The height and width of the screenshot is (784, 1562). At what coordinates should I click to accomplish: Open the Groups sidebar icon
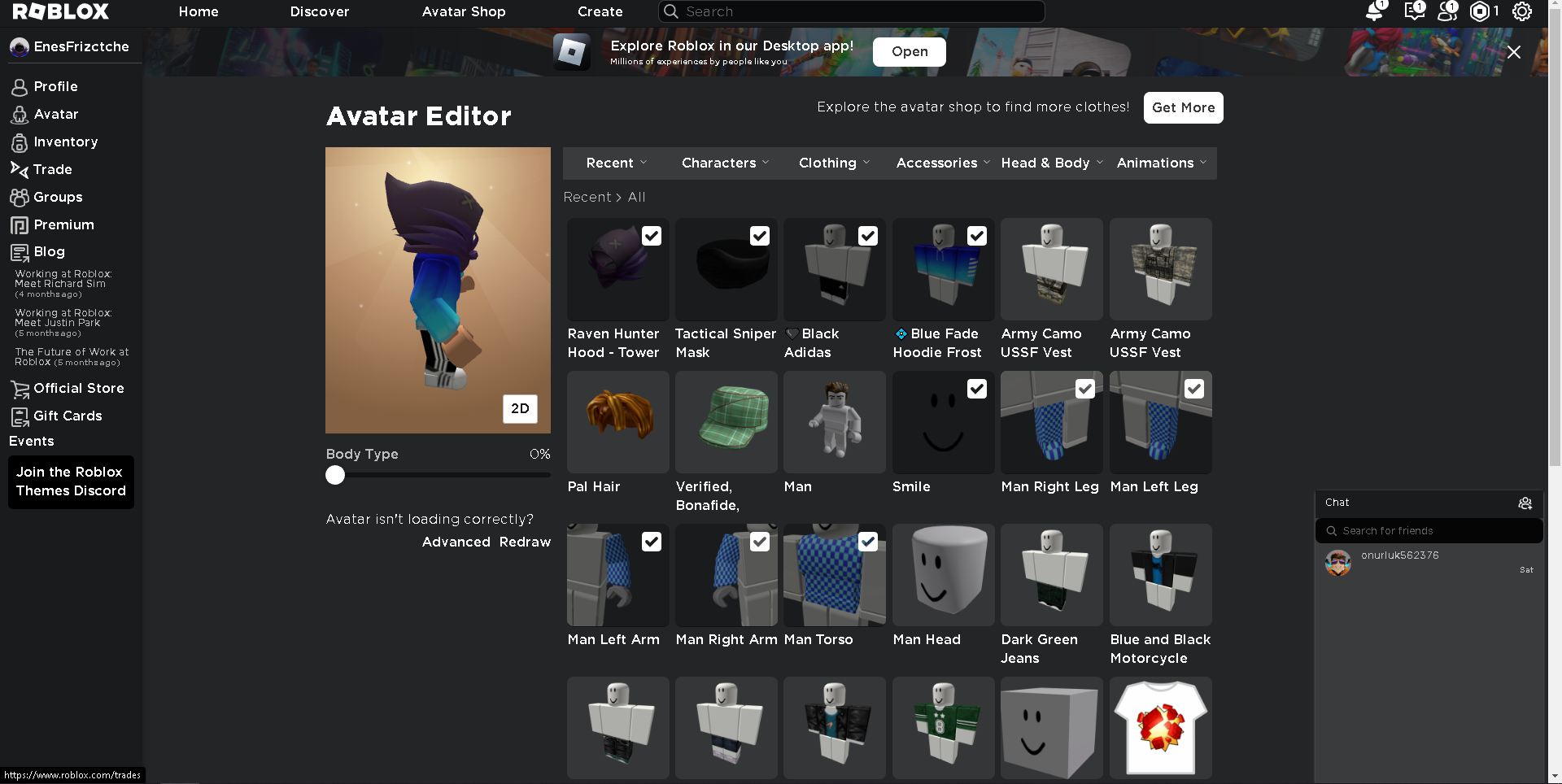point(20,198)
